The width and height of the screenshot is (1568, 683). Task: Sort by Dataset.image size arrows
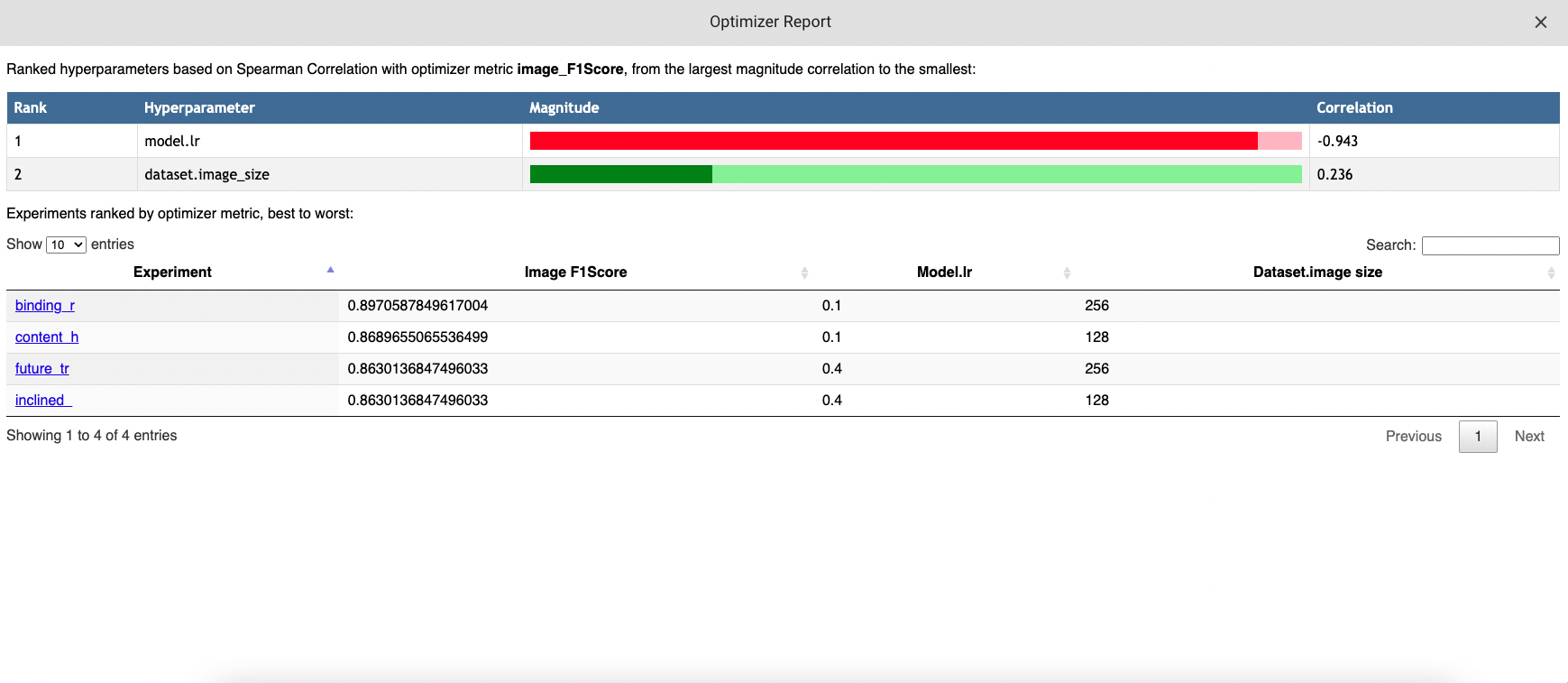1550,272
